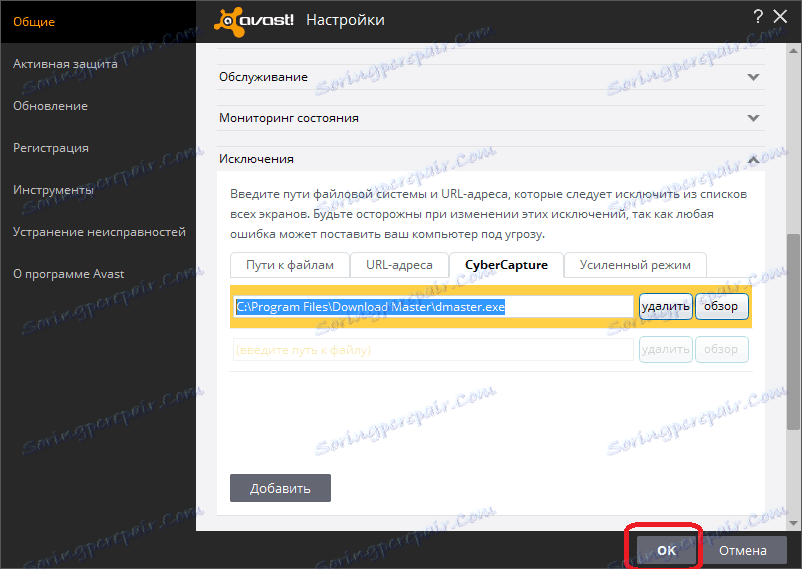Switch to the Пути к файлам tab
Viewport: 802px width, 569px height.
(x=290, y=265)
